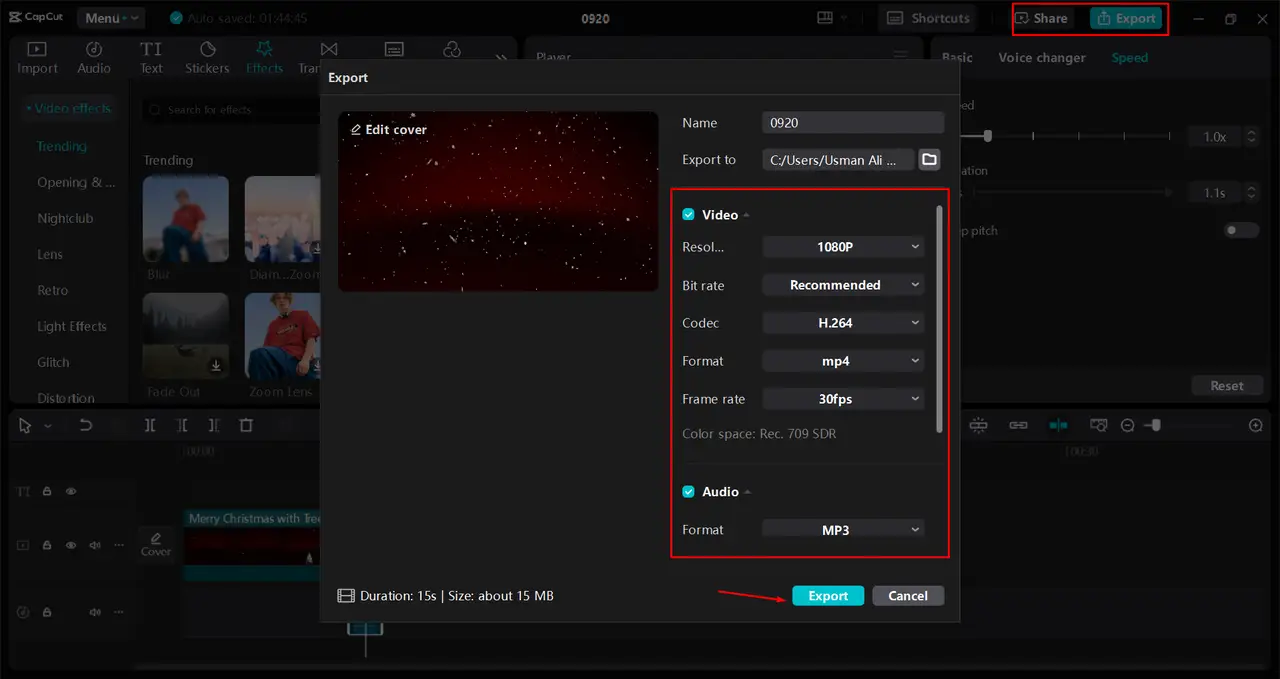Browse for export folder with folder icon
Viewport: 1280px width, 679px height.
pos(929,160)
